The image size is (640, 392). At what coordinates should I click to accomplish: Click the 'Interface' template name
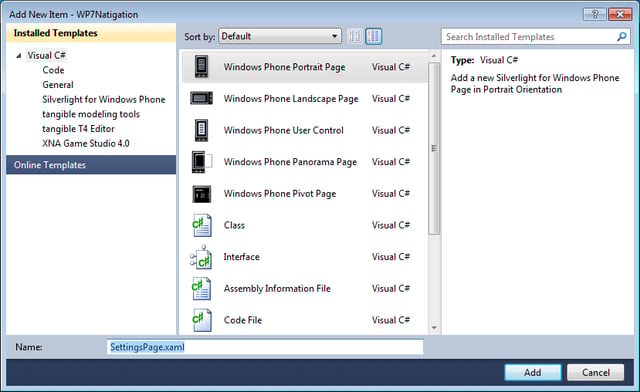pyautogui.click(x=242, y=257)
